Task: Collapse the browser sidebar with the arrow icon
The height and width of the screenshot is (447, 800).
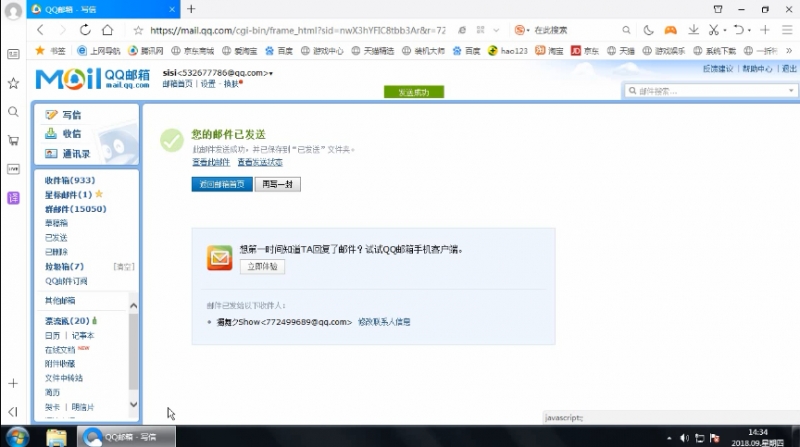Action: (13, 411)
